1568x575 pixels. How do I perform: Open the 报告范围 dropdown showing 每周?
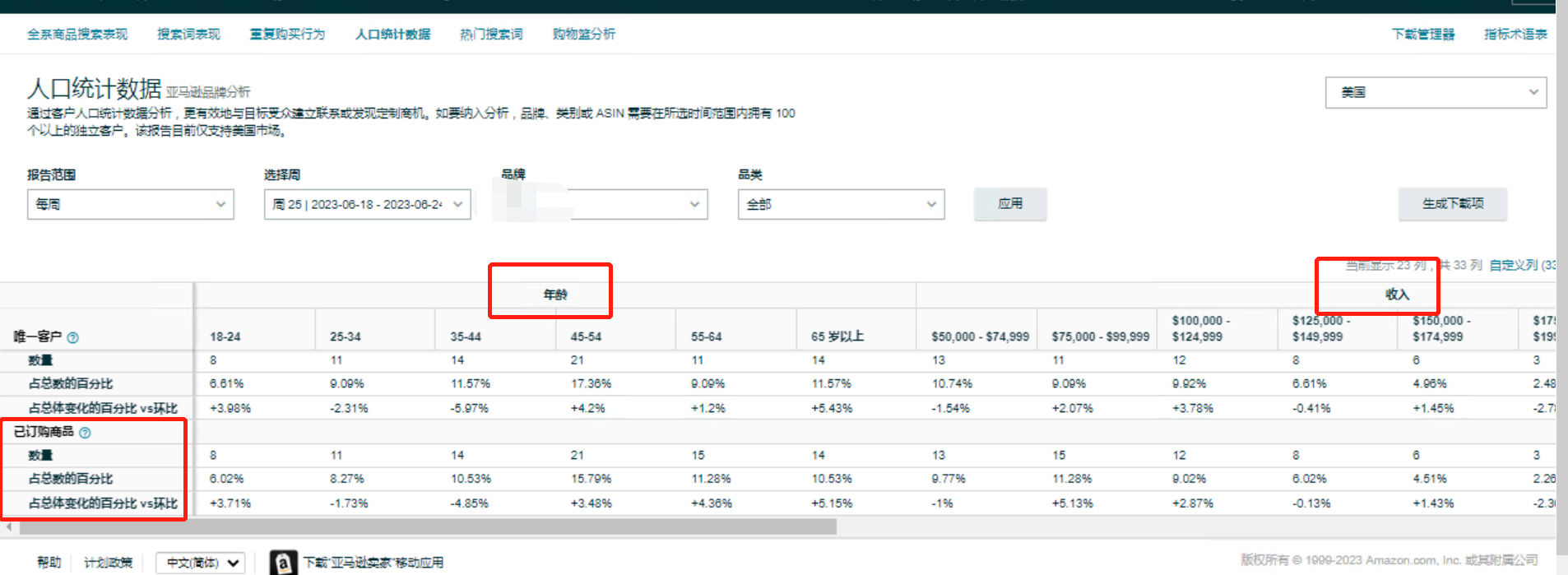[131, 204]
